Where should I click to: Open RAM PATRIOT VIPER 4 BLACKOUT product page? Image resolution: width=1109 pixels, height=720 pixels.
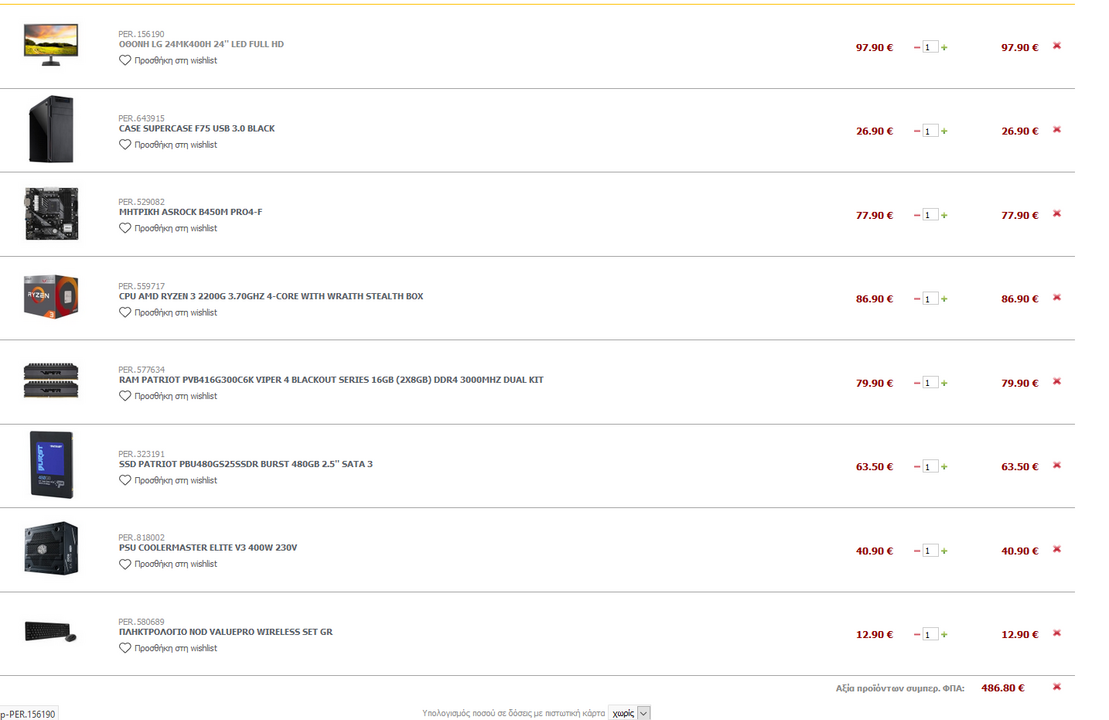click(331, 380)
